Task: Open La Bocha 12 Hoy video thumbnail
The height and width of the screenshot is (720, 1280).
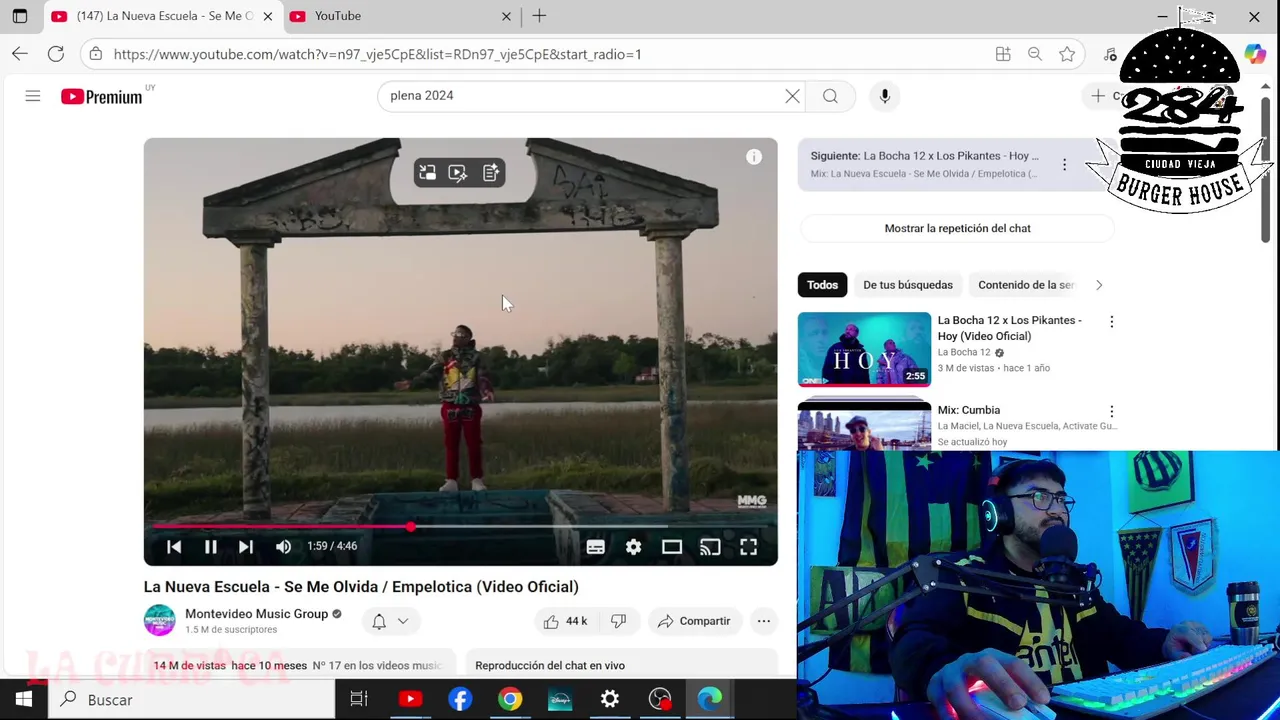Action: pos(864,349)
